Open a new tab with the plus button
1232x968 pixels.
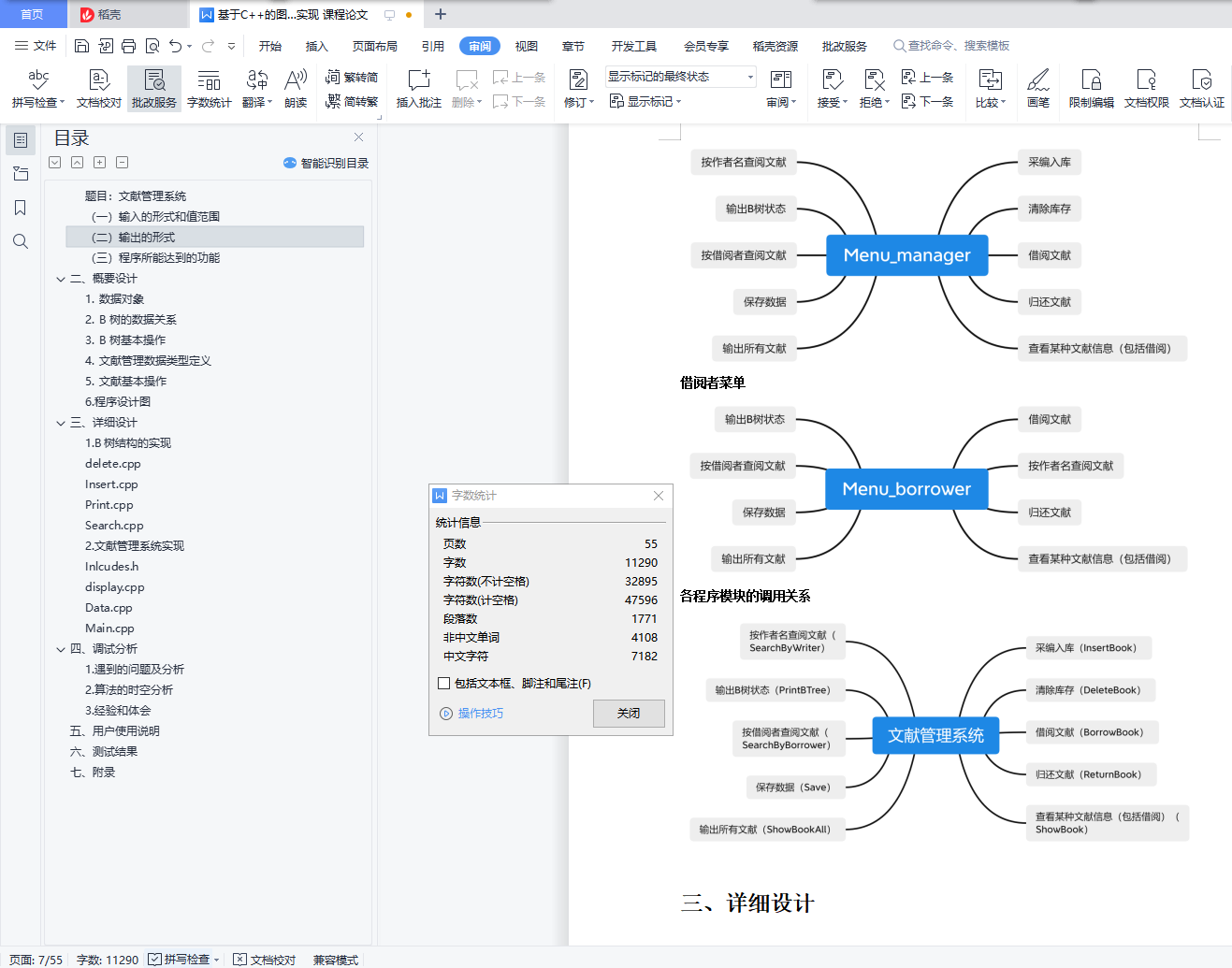tap(441, 14)
